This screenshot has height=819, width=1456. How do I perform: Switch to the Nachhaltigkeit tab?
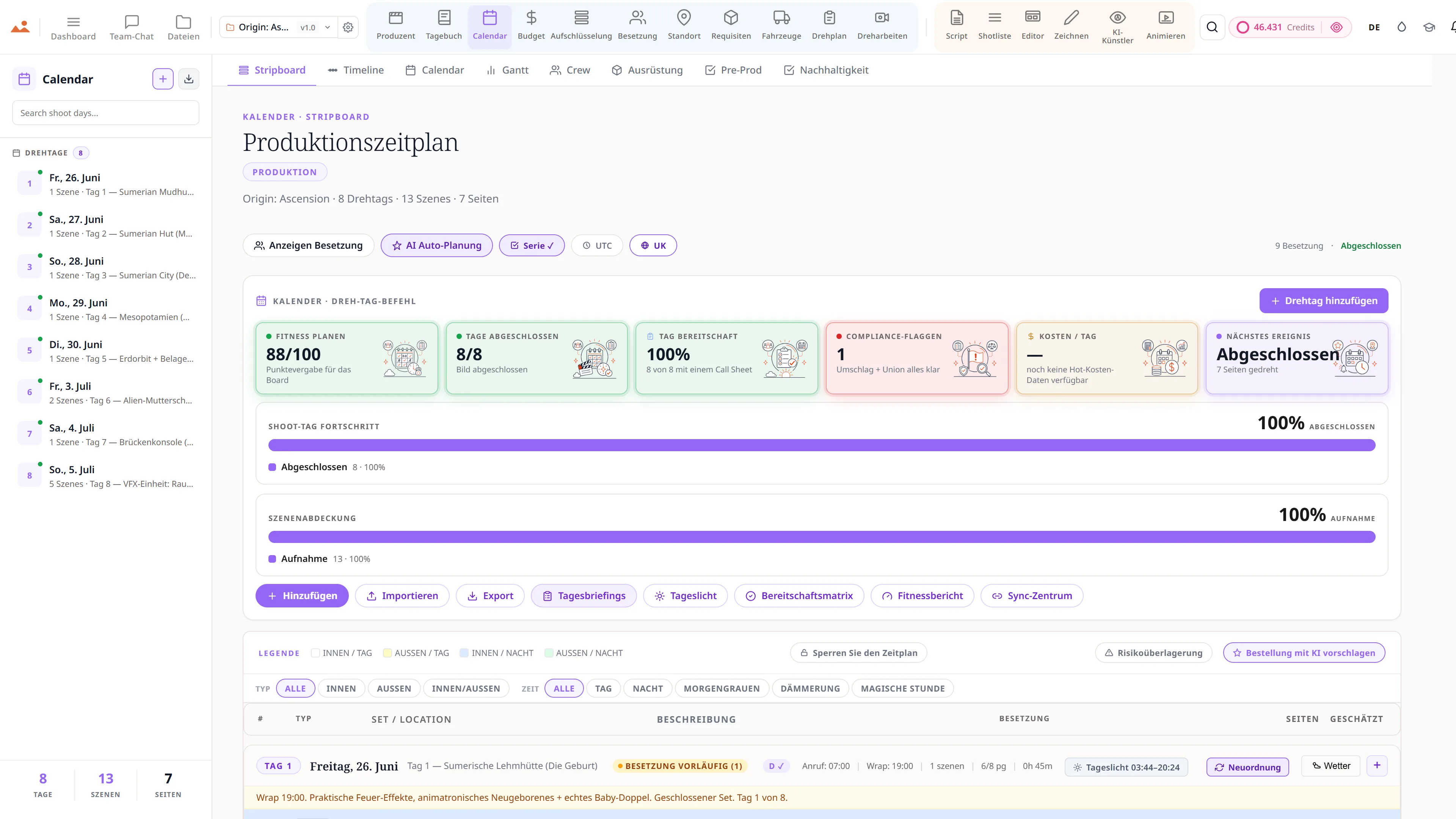826,70
